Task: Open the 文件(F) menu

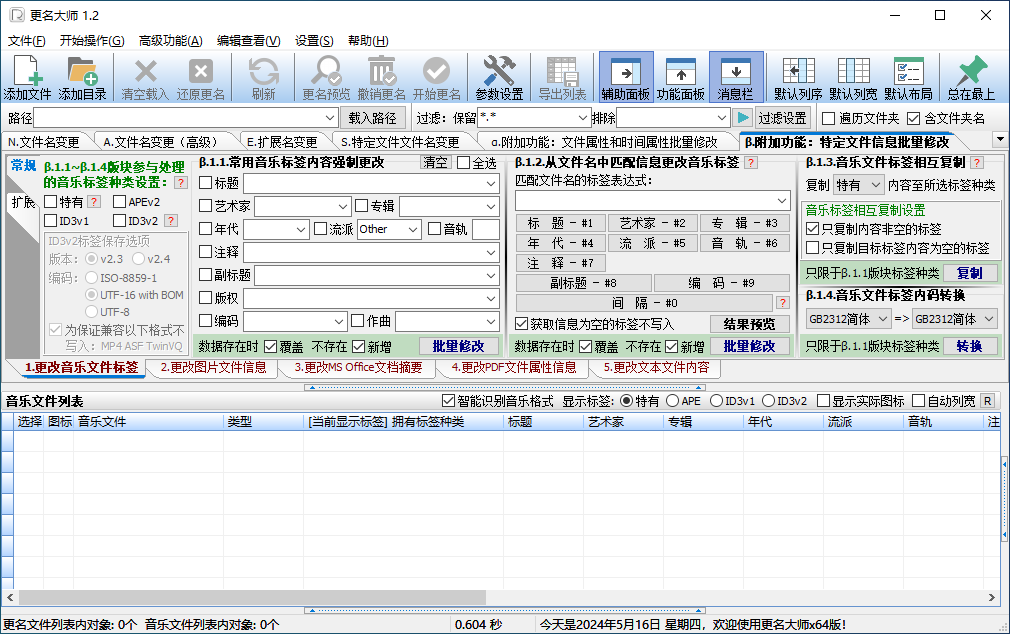Action: (26, 41)
